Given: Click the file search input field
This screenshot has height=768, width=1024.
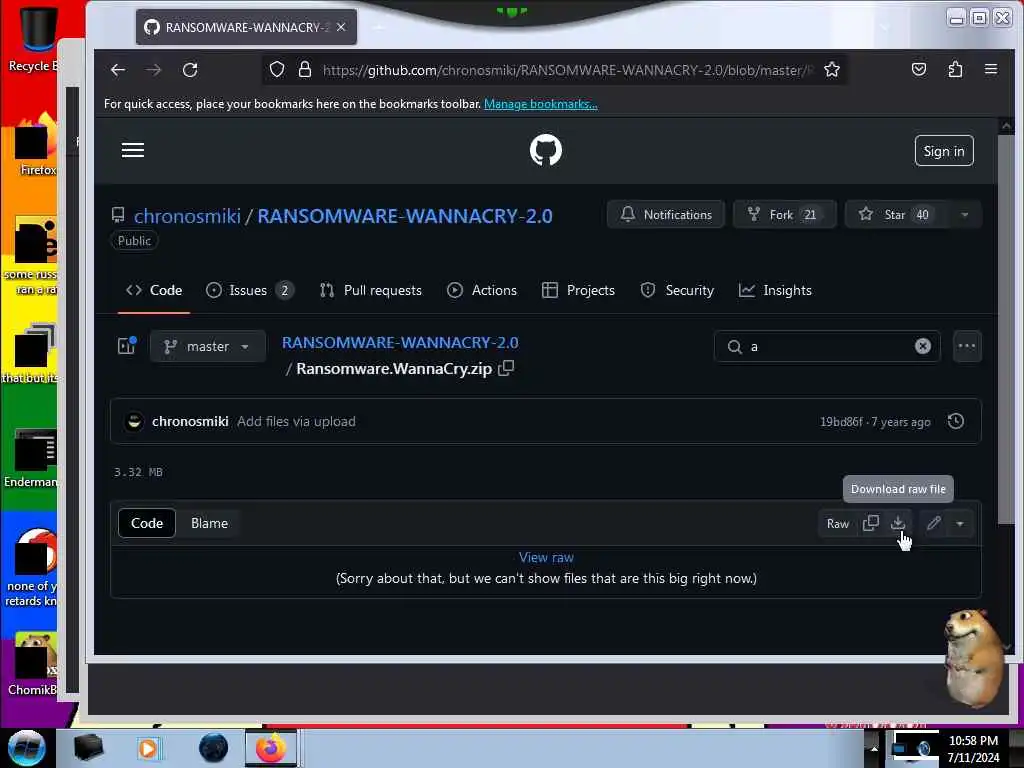Looking at the screenshot, I should (x=826, y=346).
